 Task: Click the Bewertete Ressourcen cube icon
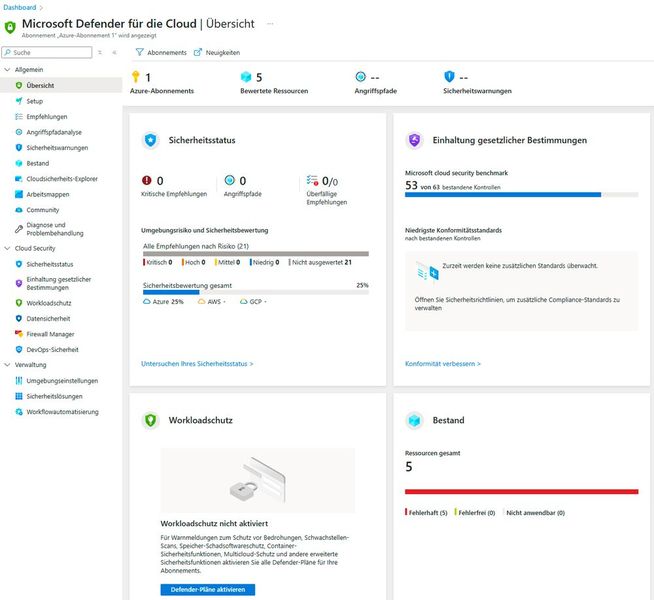[x=246, y=77]
